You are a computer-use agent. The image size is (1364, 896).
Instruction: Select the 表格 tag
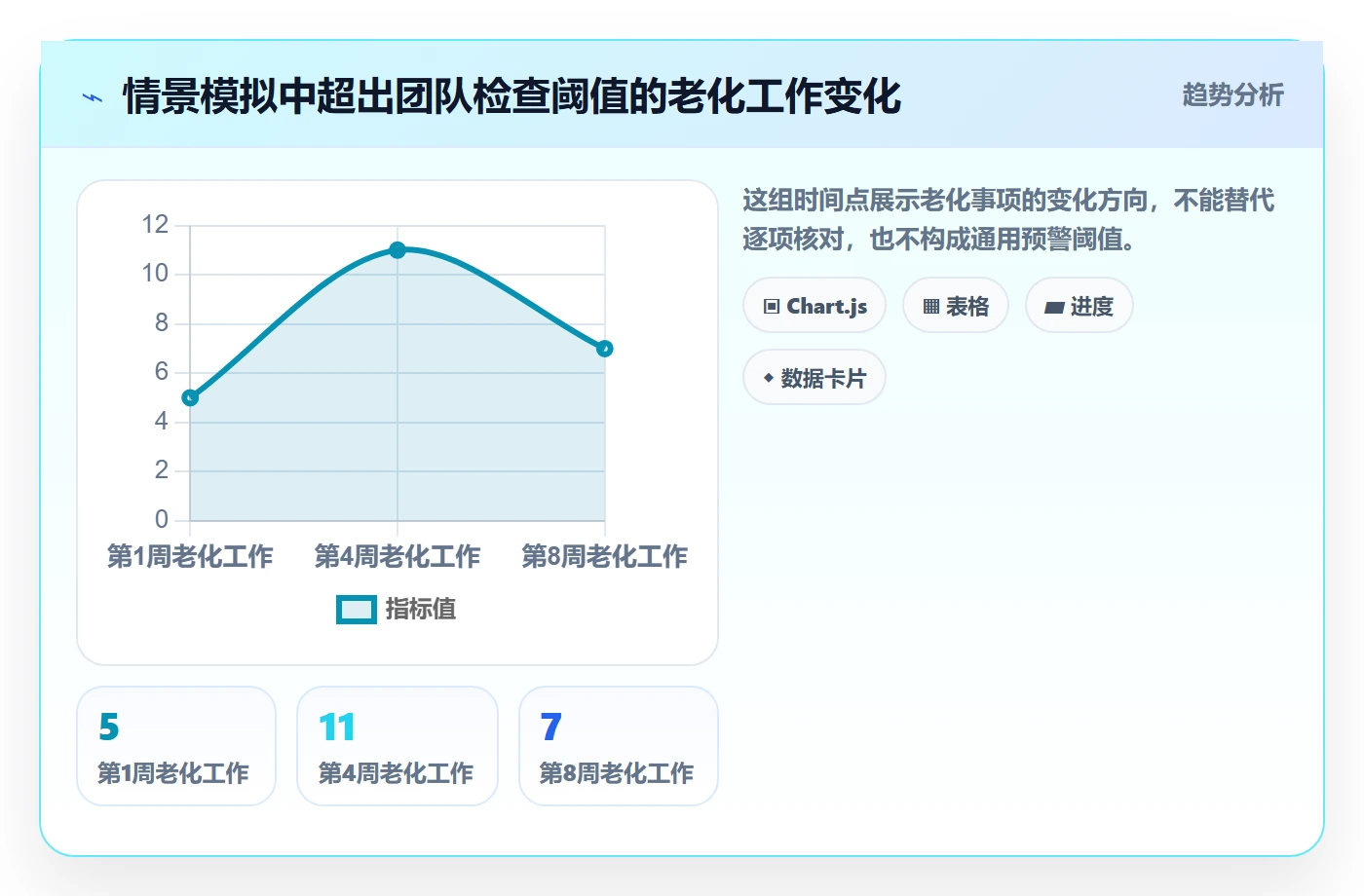click(956, 306)
